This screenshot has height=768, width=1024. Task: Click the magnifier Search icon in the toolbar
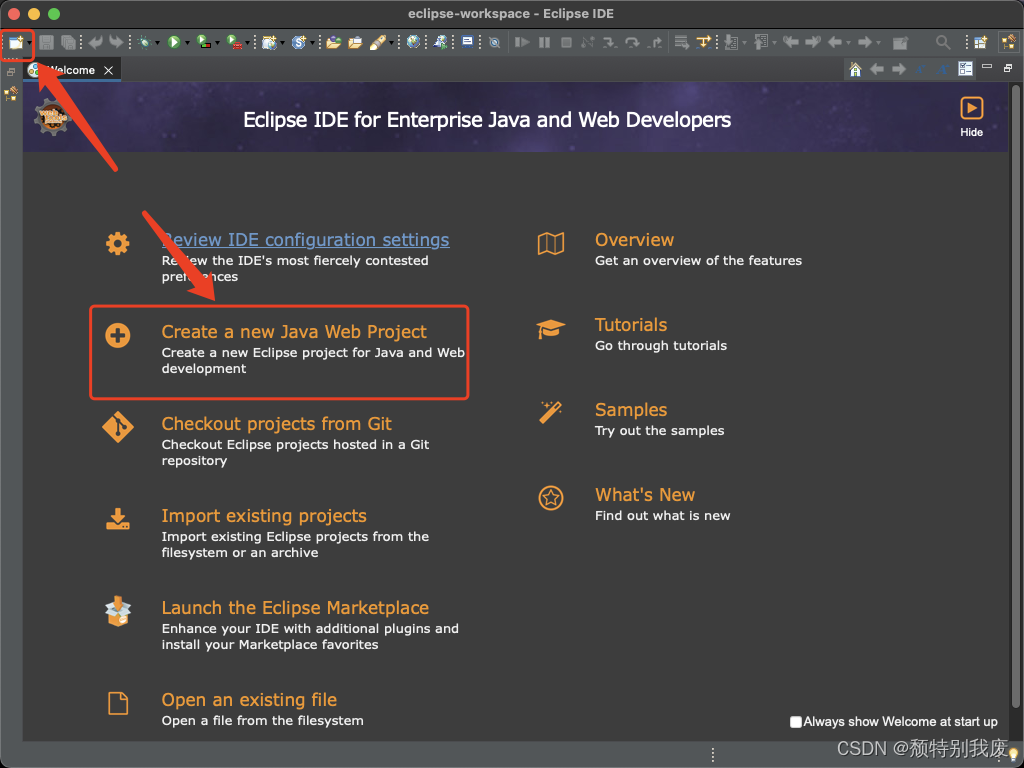tap(942, 43)
